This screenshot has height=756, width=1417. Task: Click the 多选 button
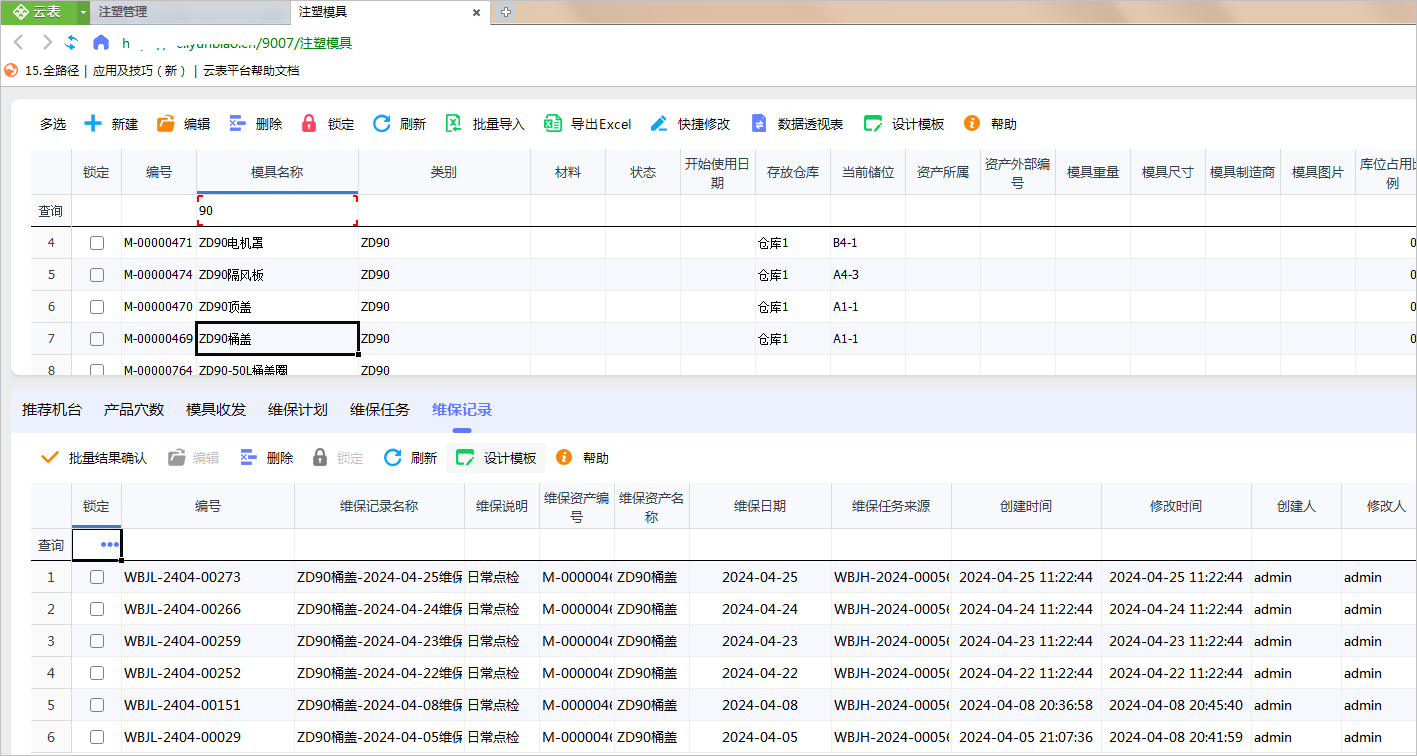(53, 124)
